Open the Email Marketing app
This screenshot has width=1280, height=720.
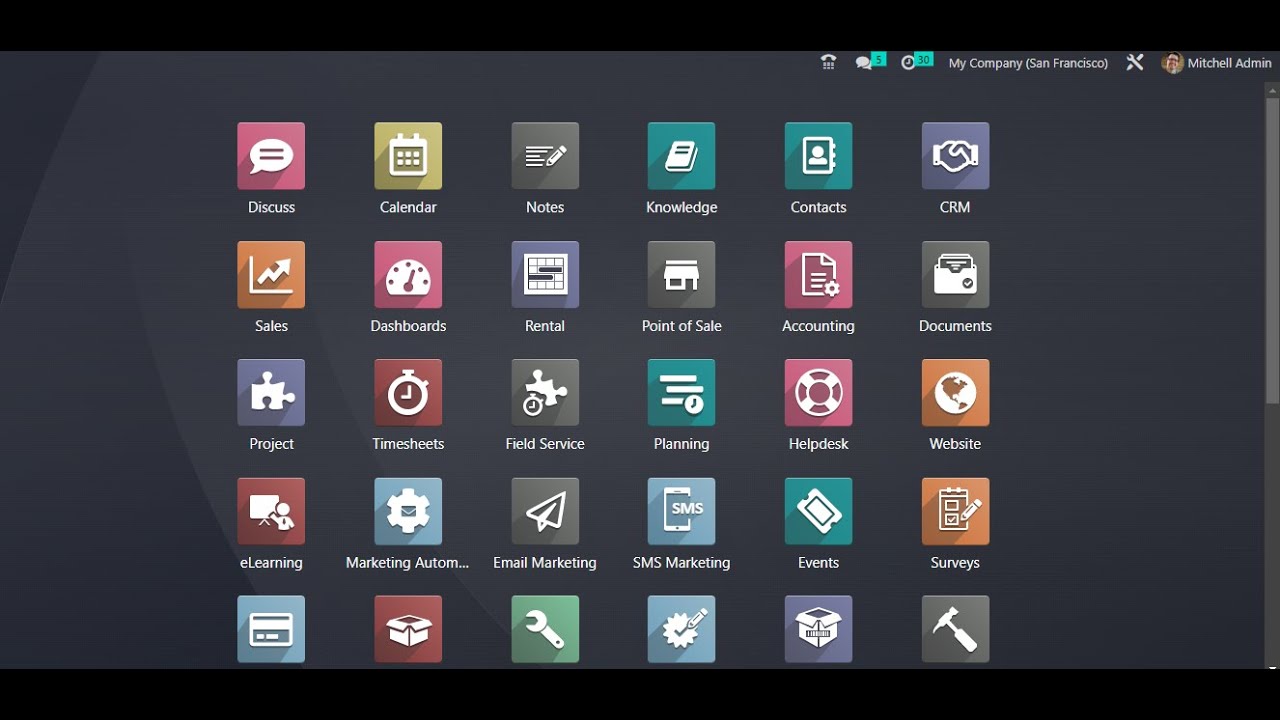coord(545,512)
